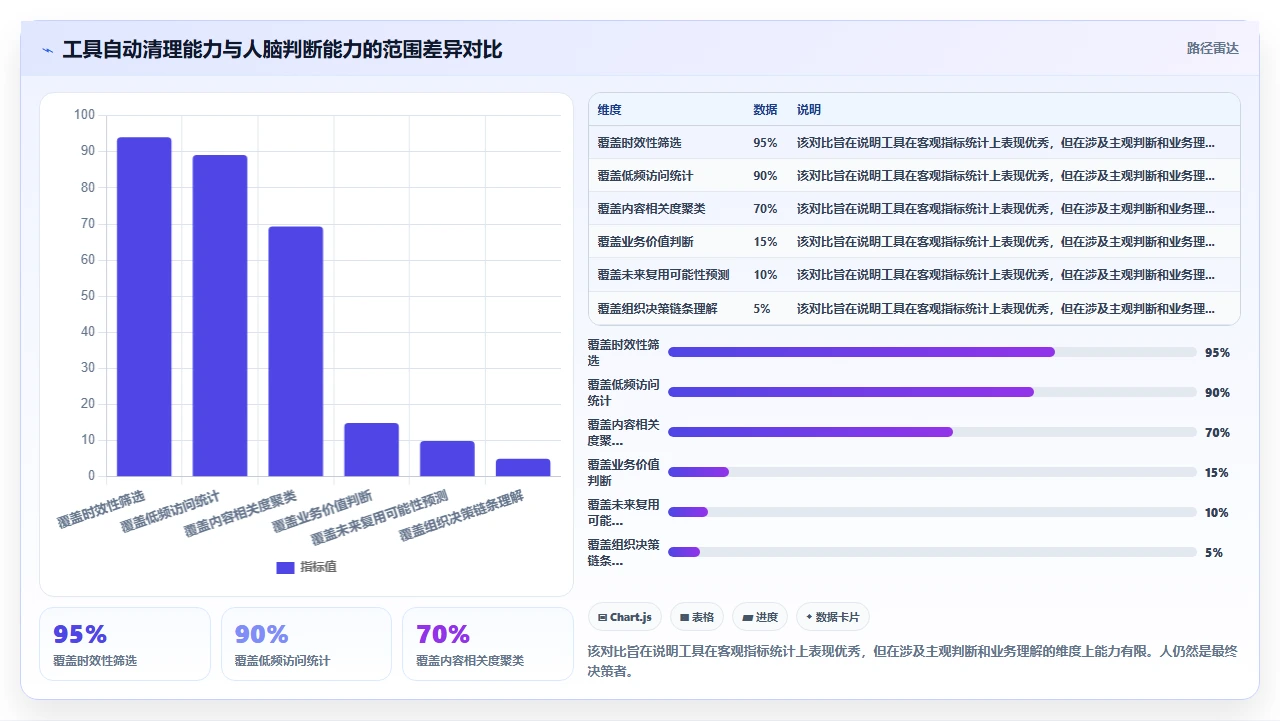1280x721 pixels.
Task: Select table cell 覆盖未来复用可能性预测
Action: point(663,275)
